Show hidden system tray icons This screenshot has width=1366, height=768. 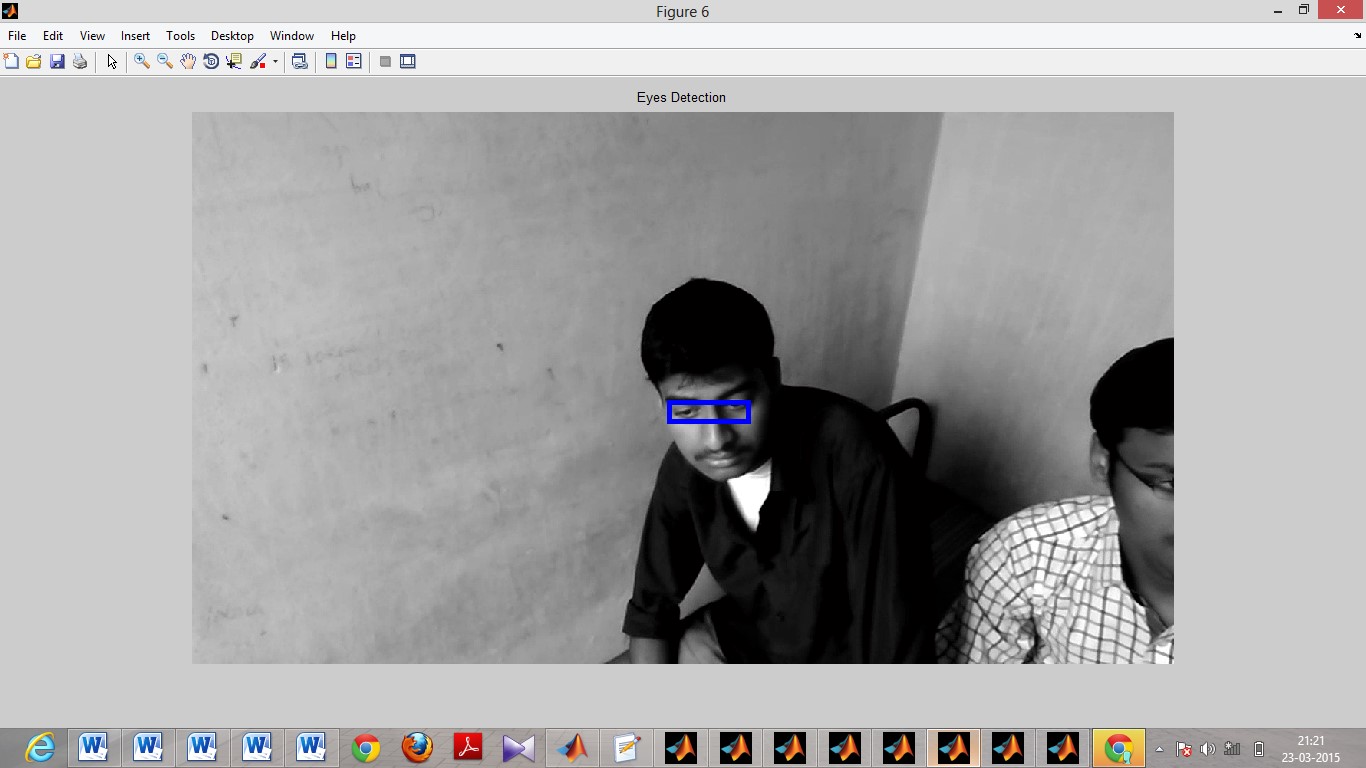[x=1160, y=748]
